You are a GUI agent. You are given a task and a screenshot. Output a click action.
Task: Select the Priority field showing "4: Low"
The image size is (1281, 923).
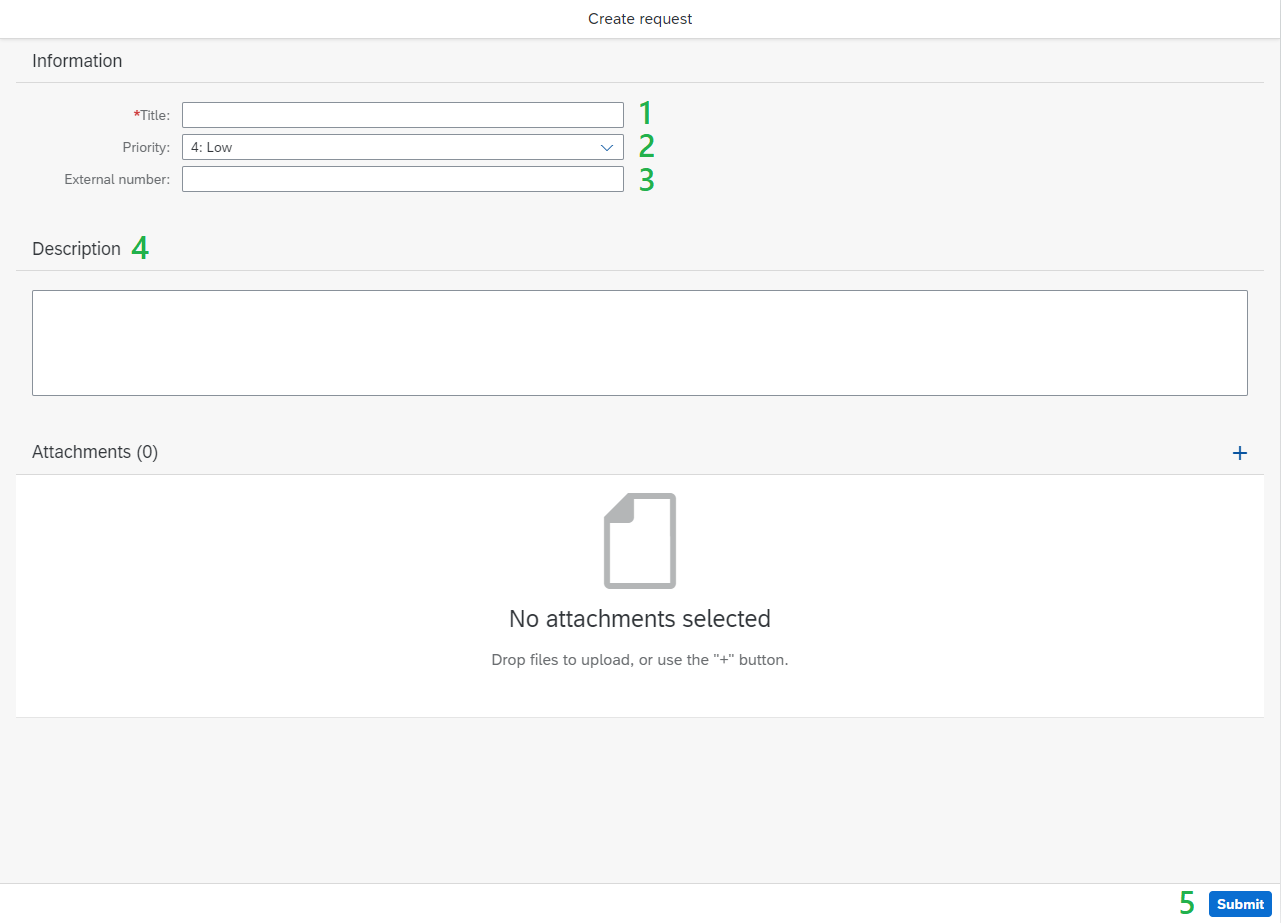coord(390,147)
